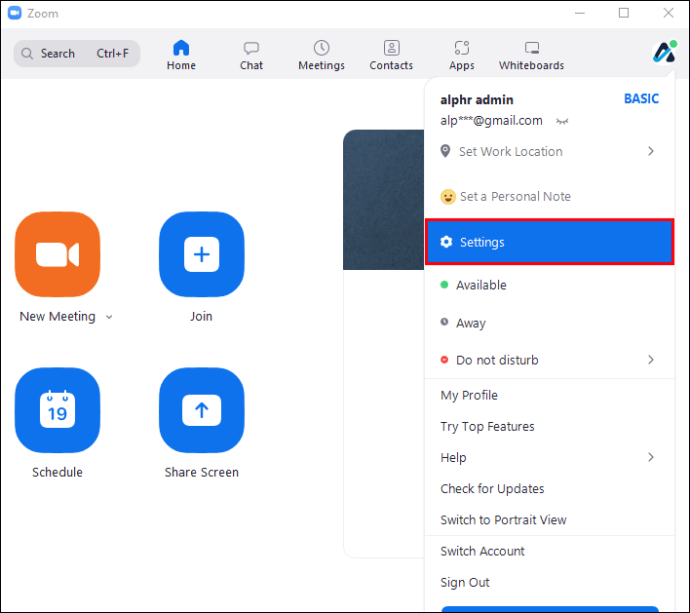Click the Zoom logo in title bar
690x613 pixels.
click(x=15, y=13)
